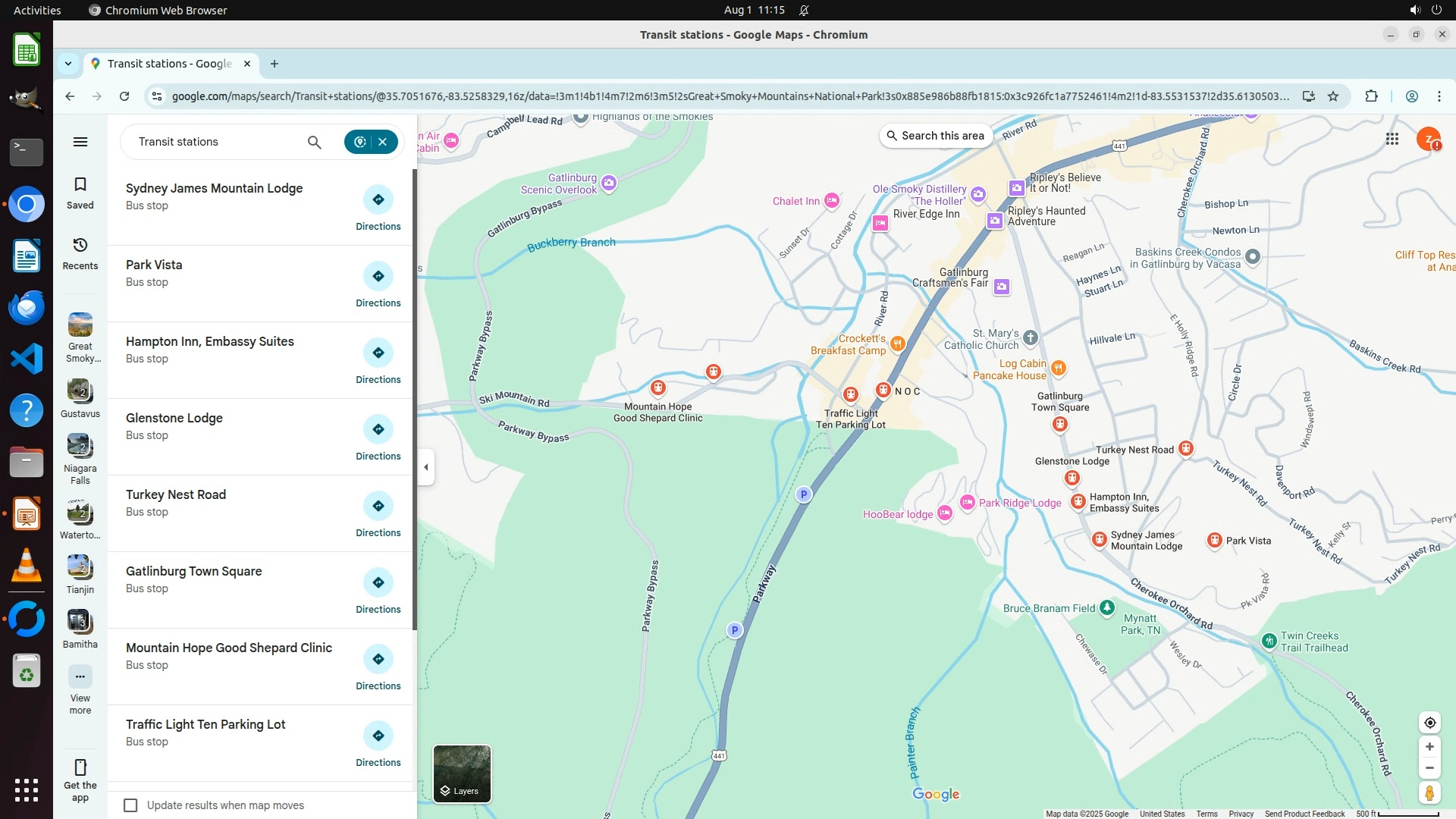The height and width of the screenshot is (819, 1456).
Task: Zoom in the map with plus button
Action: (1429, 747)
